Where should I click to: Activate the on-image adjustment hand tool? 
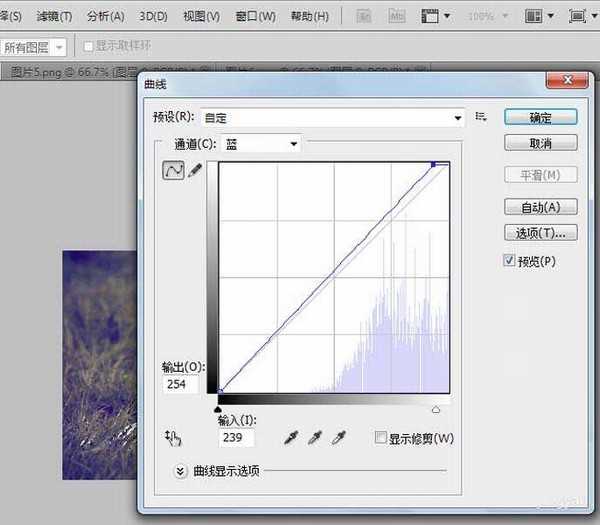pos(173,437)
